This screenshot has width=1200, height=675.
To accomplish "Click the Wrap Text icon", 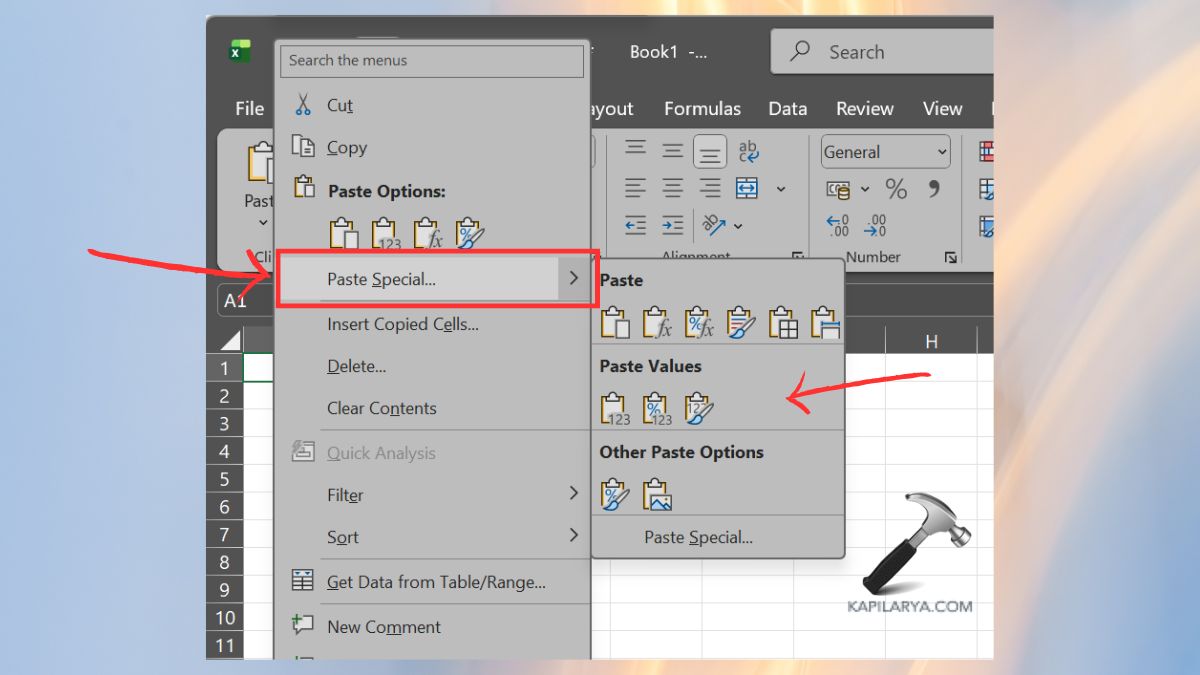I will (748, 152).
